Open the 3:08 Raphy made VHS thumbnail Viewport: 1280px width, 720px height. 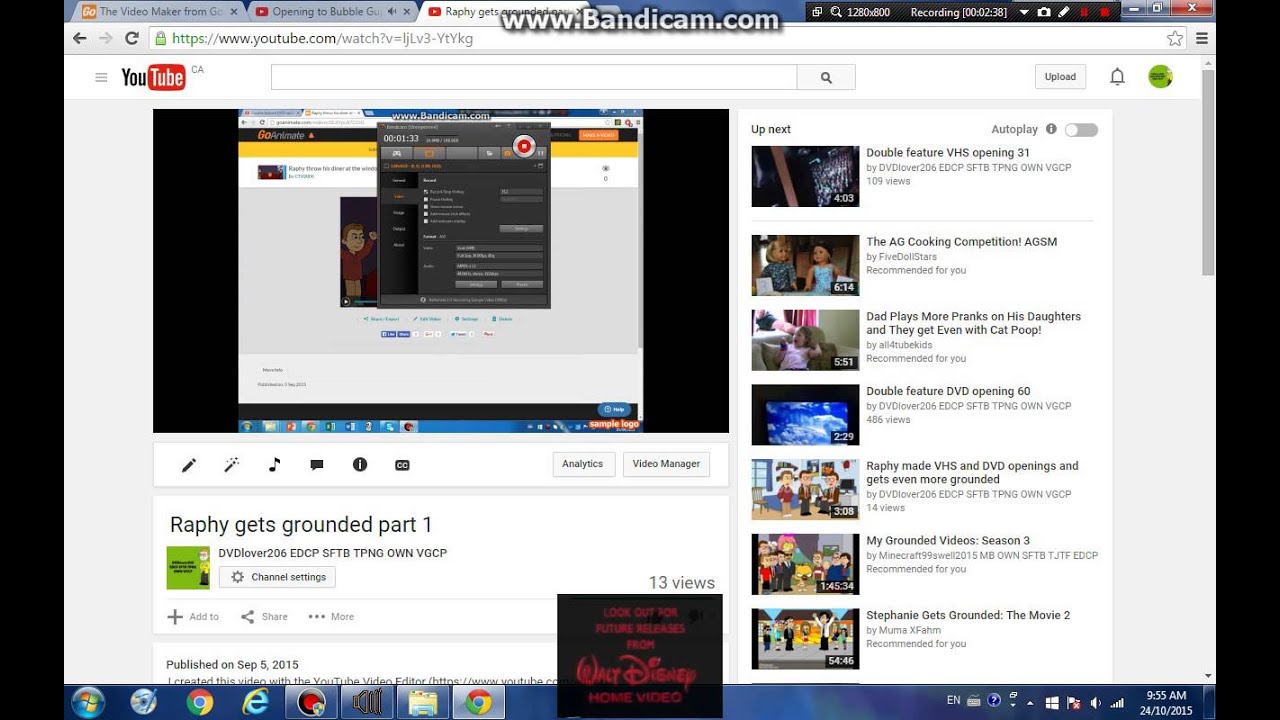[x=805, y=490]
